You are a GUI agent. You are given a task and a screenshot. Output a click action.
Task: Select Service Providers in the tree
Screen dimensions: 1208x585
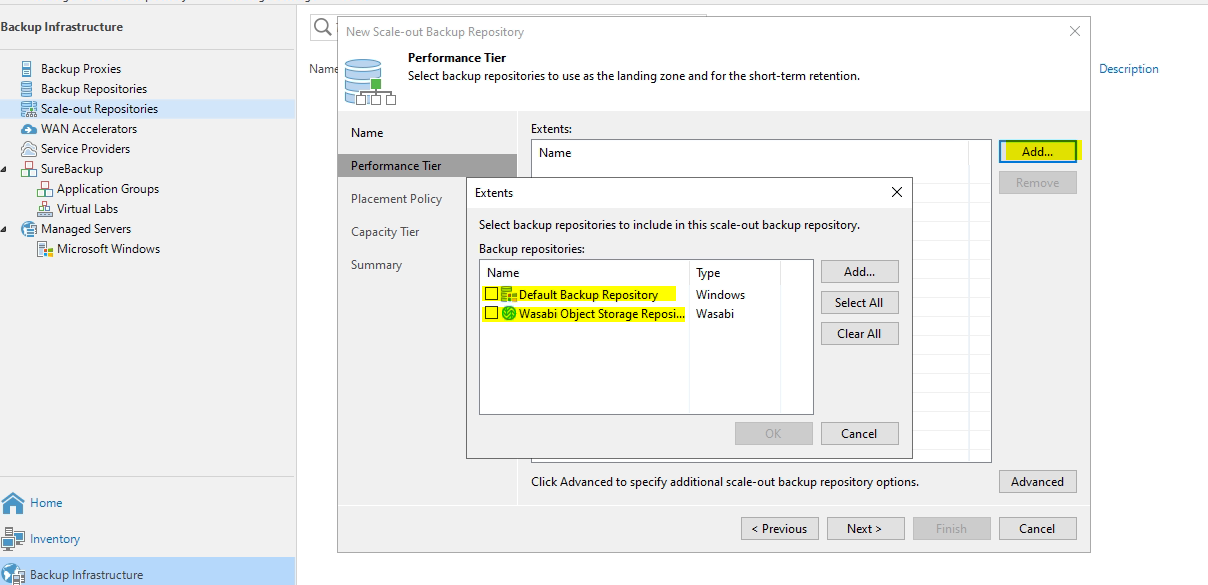pyautogui.click(x=85, y=149)
